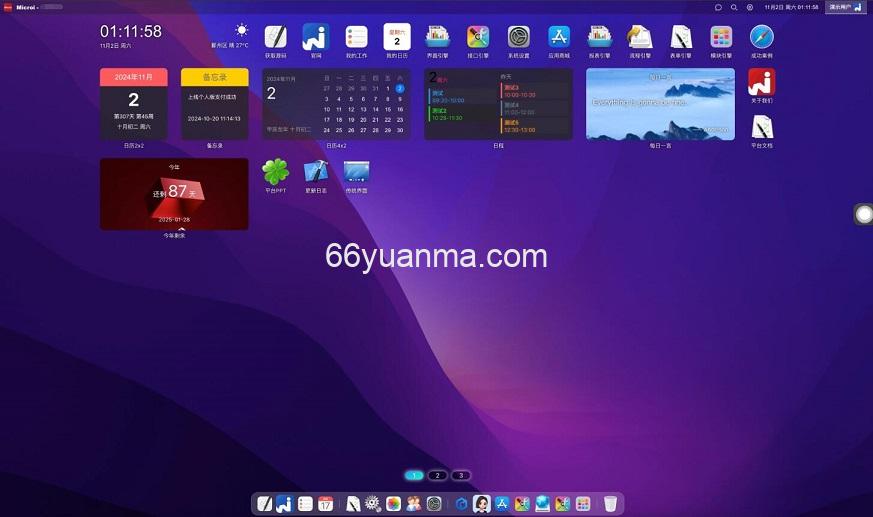Select day 30 in calendar widget
Image resolution: width=873 pixels, height=517 pixels.
click(x=400, y=130)
